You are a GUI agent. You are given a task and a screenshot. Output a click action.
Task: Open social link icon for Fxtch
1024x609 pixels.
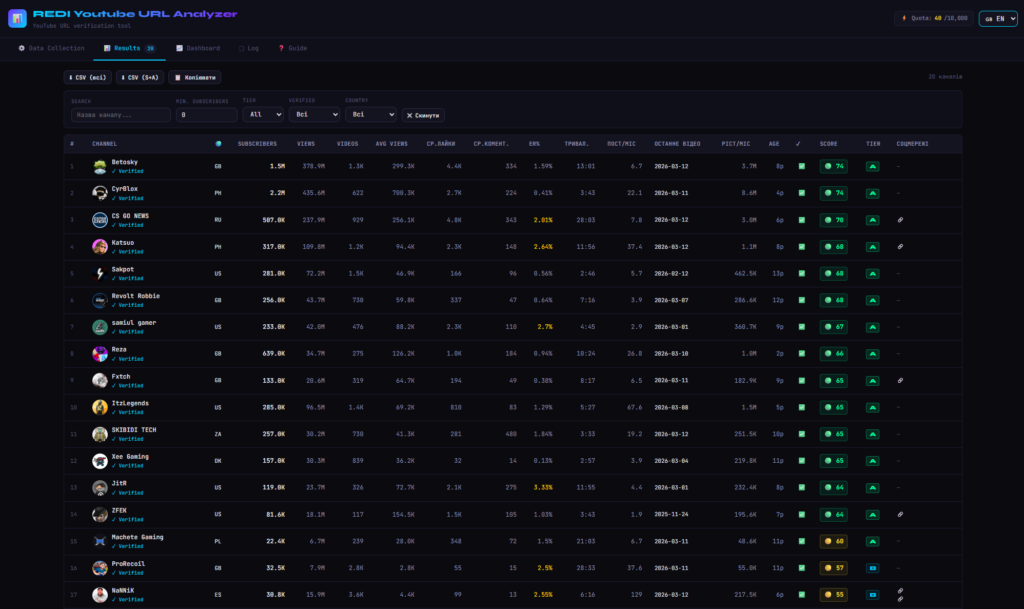[x=900, y=380]
